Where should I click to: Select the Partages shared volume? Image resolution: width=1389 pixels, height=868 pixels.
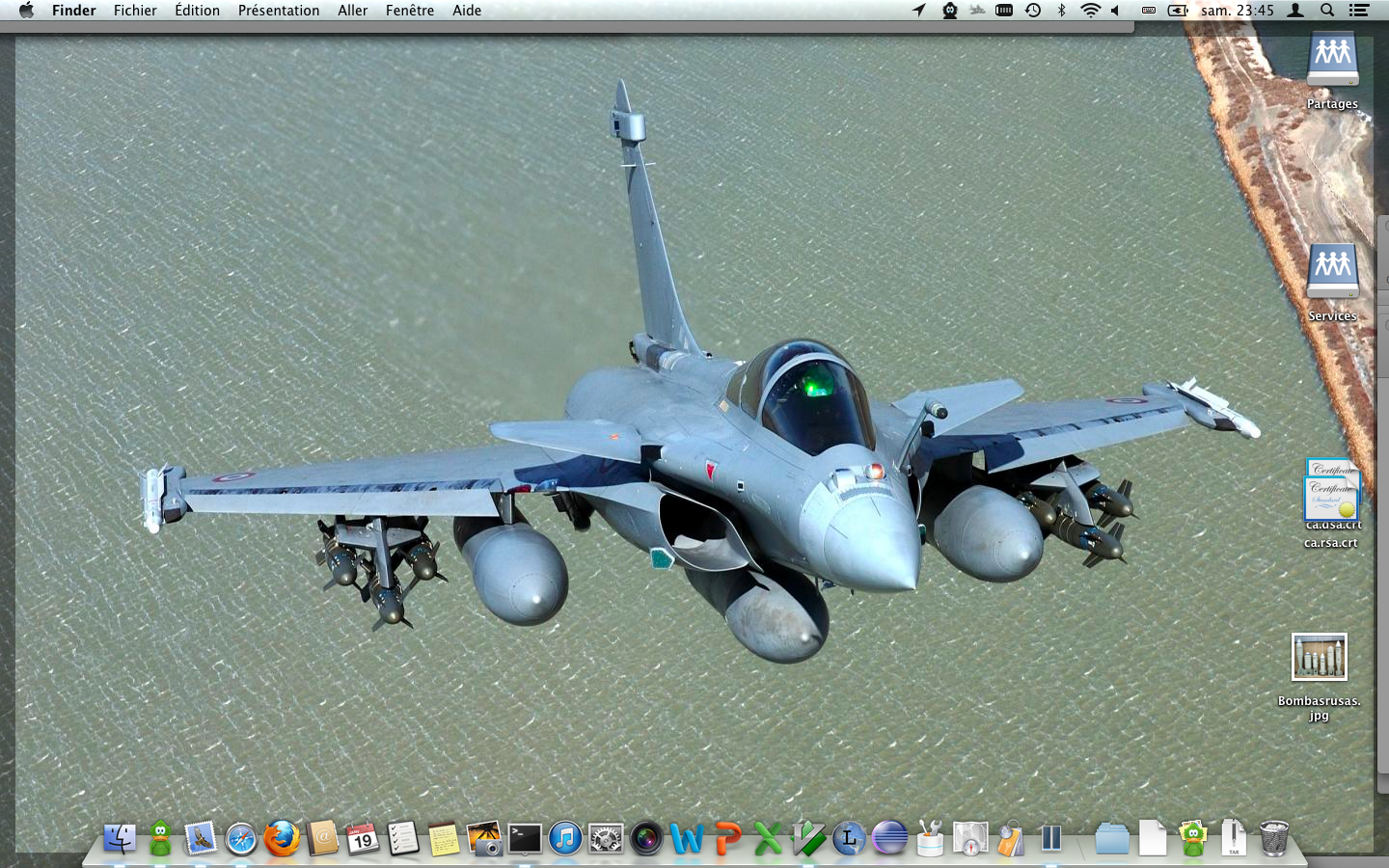click(1332, 60)
